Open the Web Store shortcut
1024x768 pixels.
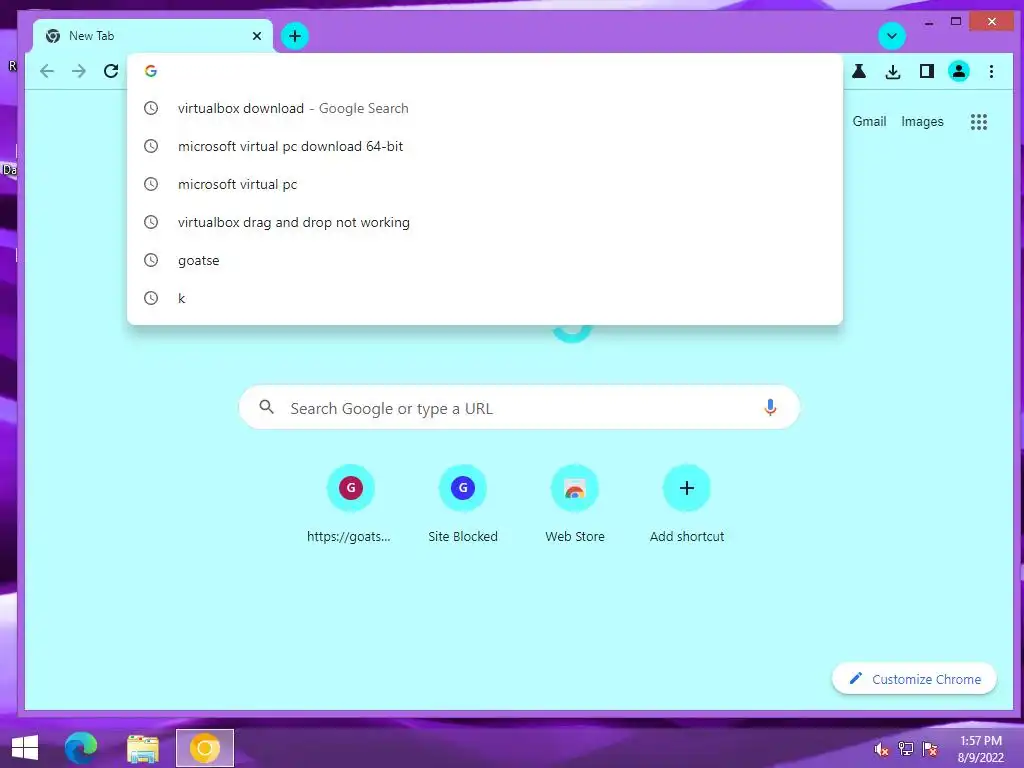pyautogui.click(x=575, y=504)
